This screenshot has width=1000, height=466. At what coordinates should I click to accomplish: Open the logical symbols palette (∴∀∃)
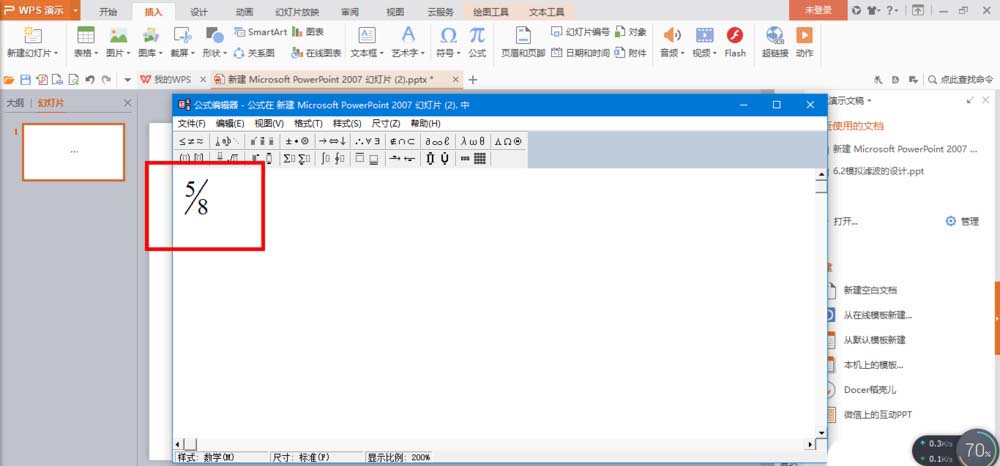pos(368,142)
